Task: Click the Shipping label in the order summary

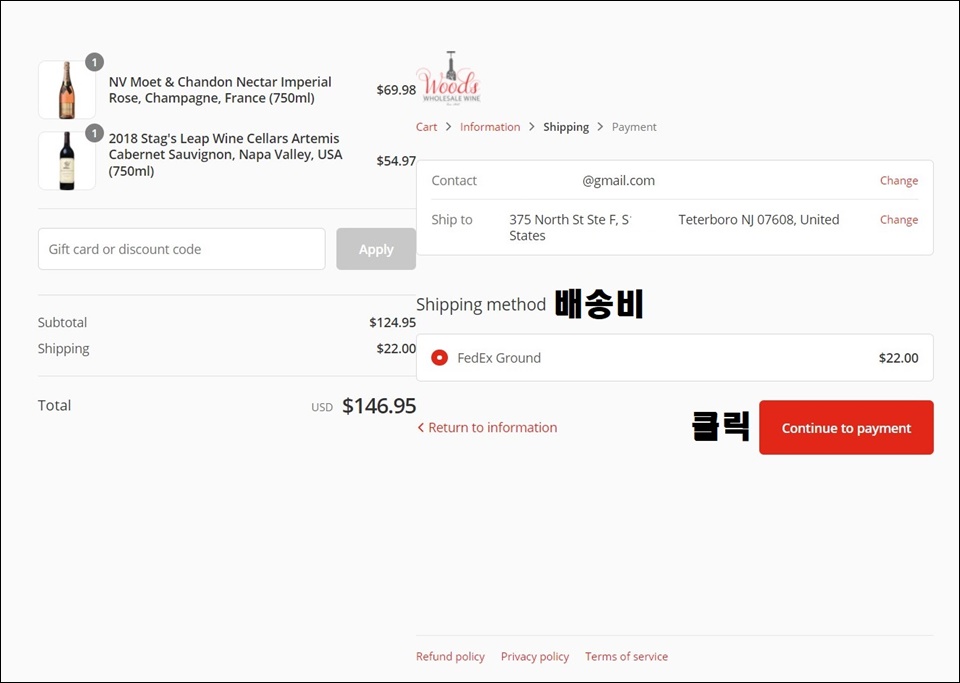Action: (64, 349)
